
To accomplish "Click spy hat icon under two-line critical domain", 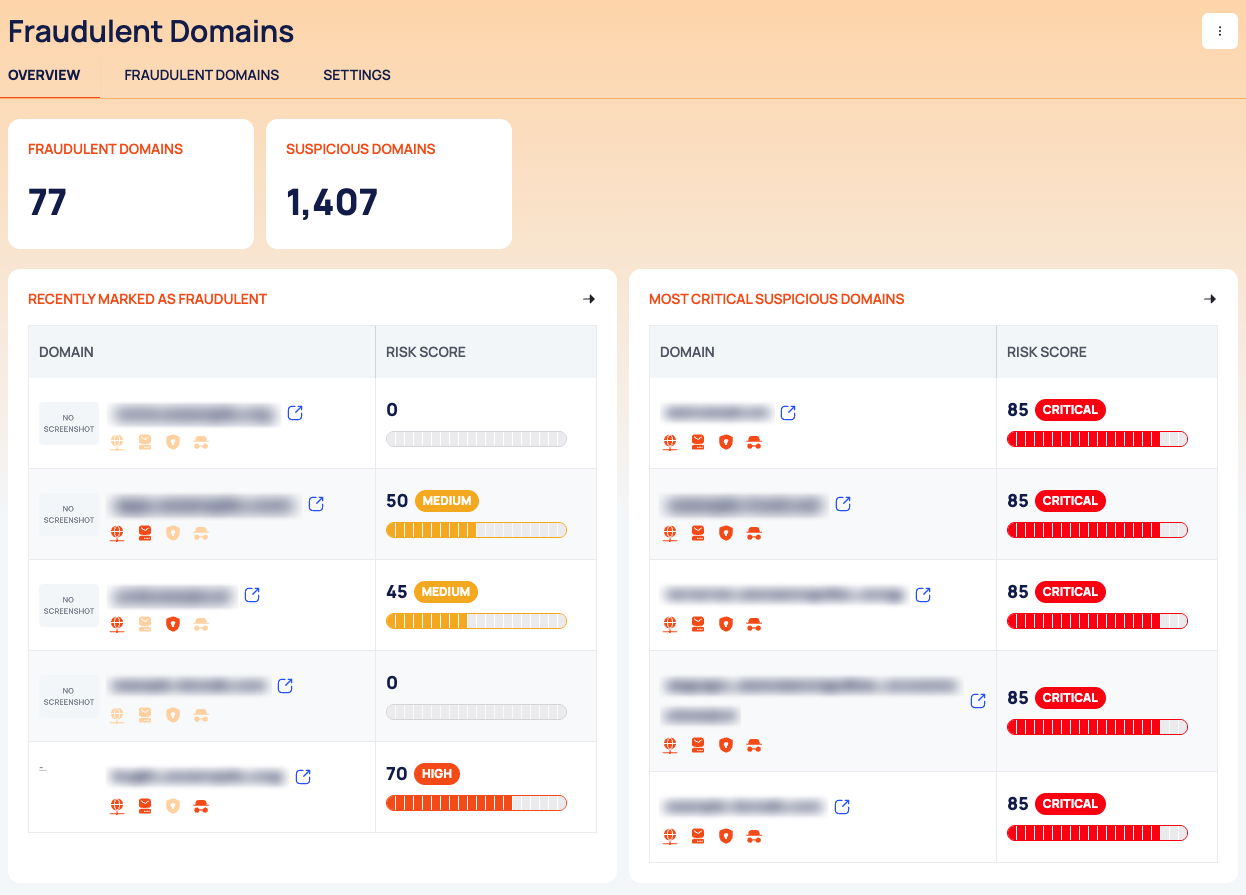I will click(x=754, y=745).
